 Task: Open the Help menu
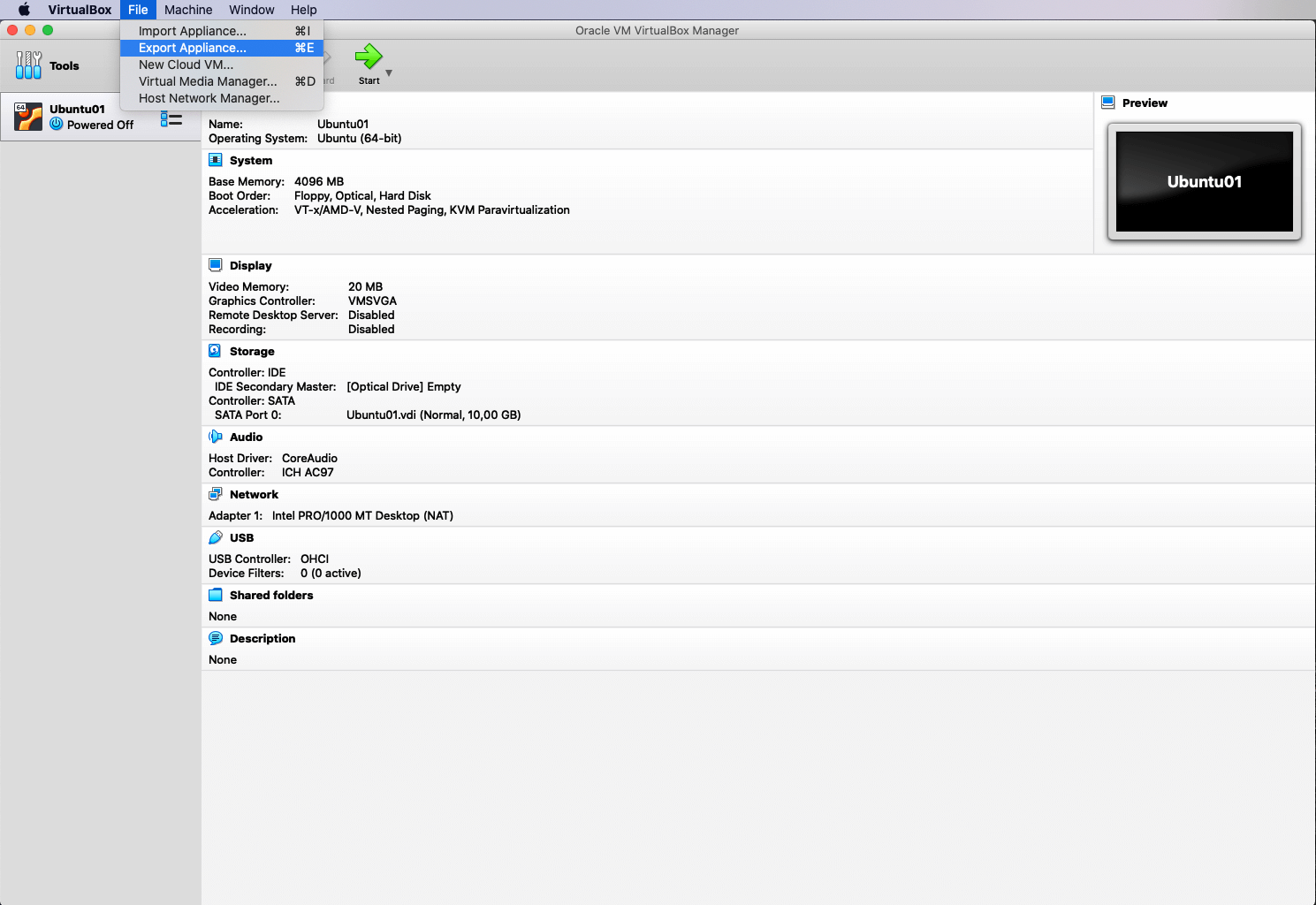point(303,10)
